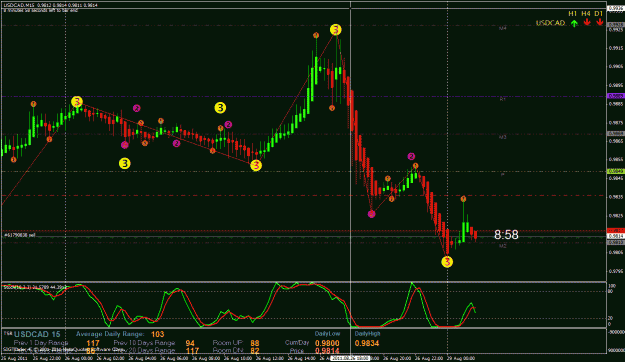The height and width of the screenshot is (362, 625).
Task: Click the DailyLow value 0.9800
Action: coord(327,343)
